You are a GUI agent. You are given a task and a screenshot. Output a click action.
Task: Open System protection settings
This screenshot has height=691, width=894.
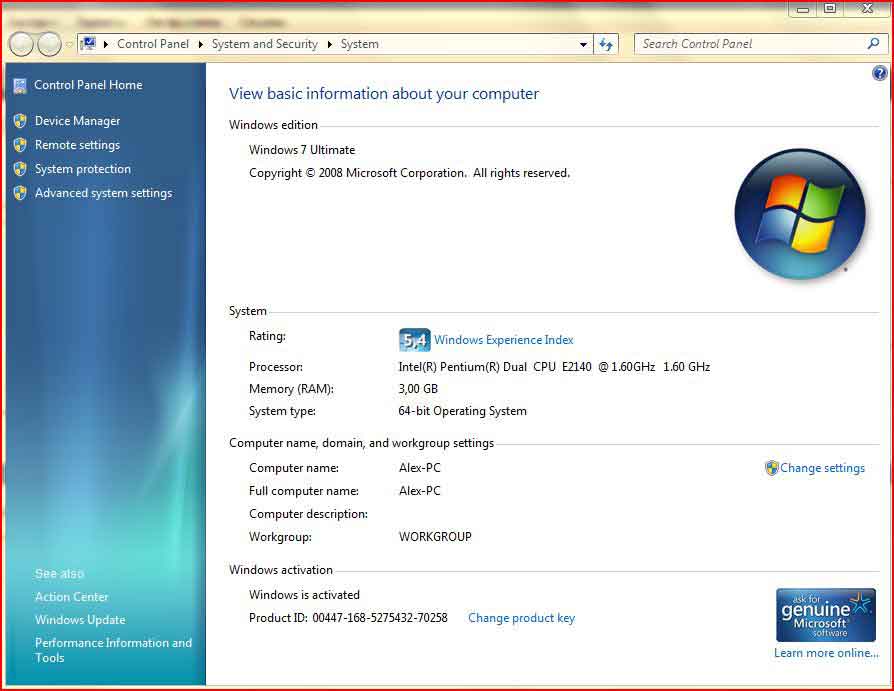coord(83,169)
